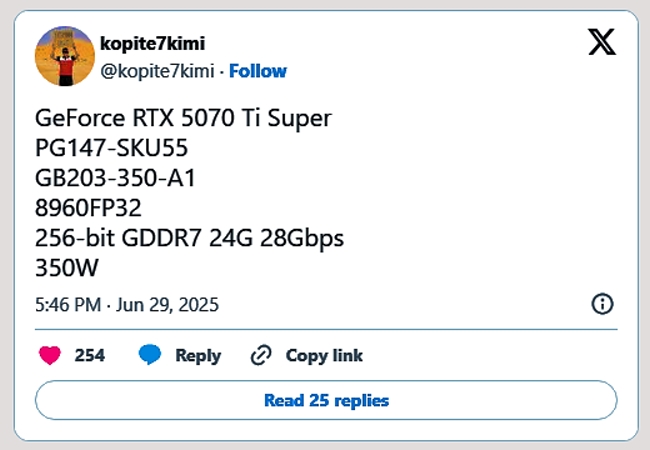Click the 8960FP32 text line
Screen dimensions: 650x450
88,208
